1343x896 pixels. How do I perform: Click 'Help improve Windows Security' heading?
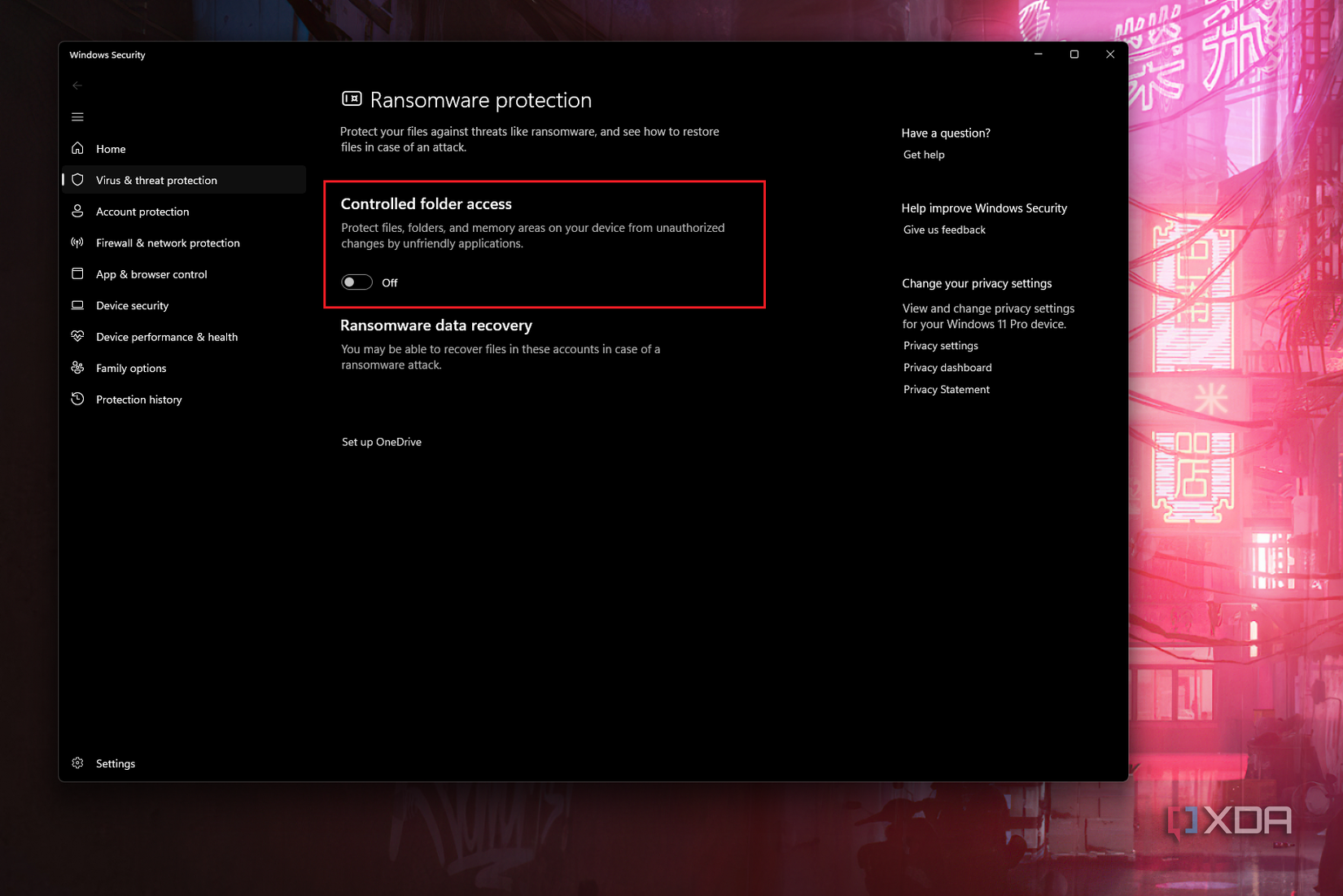click(984, 208)
